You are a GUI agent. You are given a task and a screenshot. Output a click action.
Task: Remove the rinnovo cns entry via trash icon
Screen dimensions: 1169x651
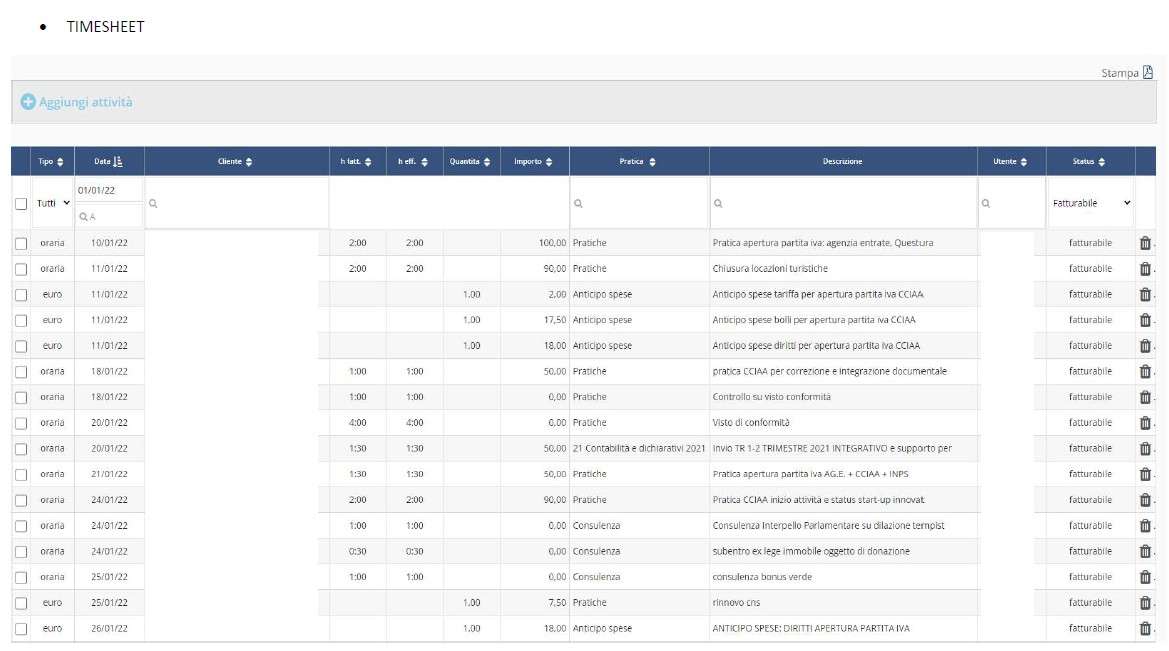click(1145, 603)
